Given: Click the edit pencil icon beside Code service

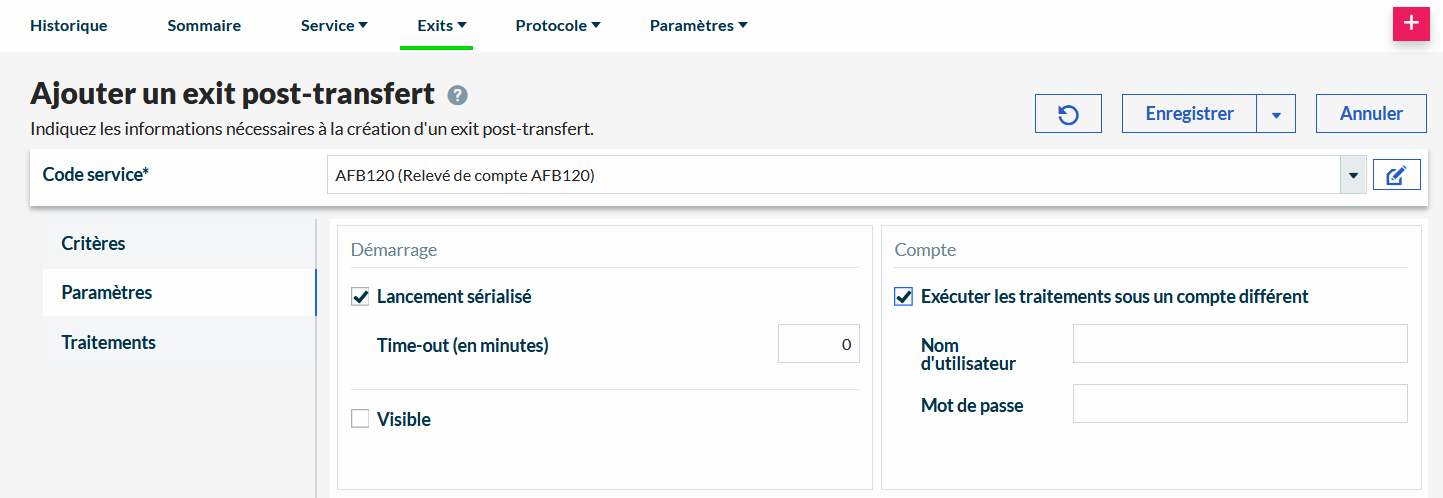Looking at the screenshot, I should click(x=1396, y=176).
